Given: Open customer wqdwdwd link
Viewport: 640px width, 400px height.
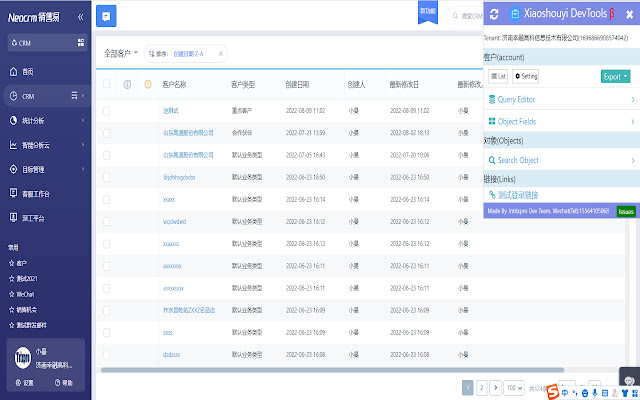Looking at the screenshot, I should [174, 222].
